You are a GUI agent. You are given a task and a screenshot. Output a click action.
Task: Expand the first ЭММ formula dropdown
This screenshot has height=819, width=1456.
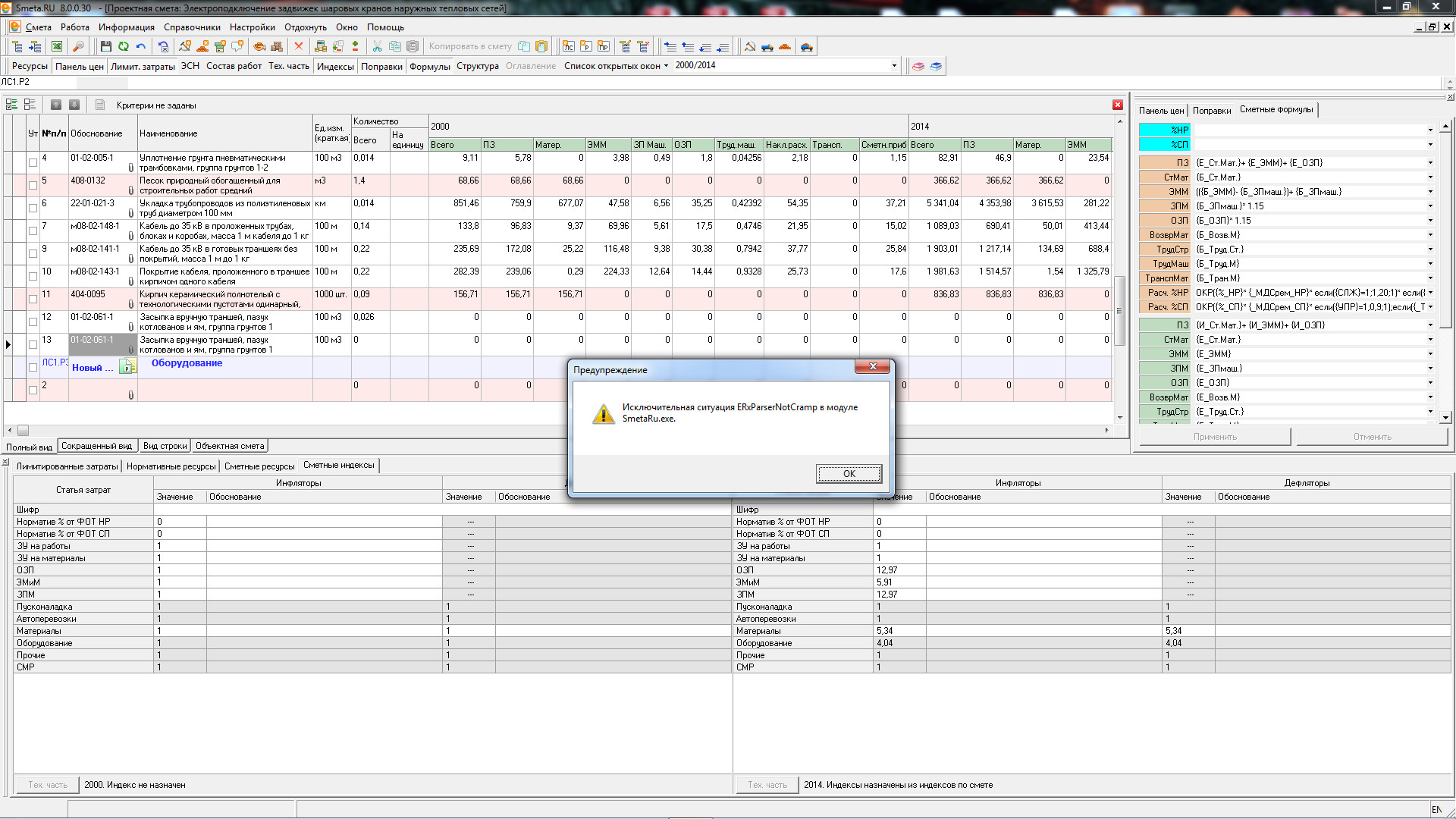click(1431, 192)
